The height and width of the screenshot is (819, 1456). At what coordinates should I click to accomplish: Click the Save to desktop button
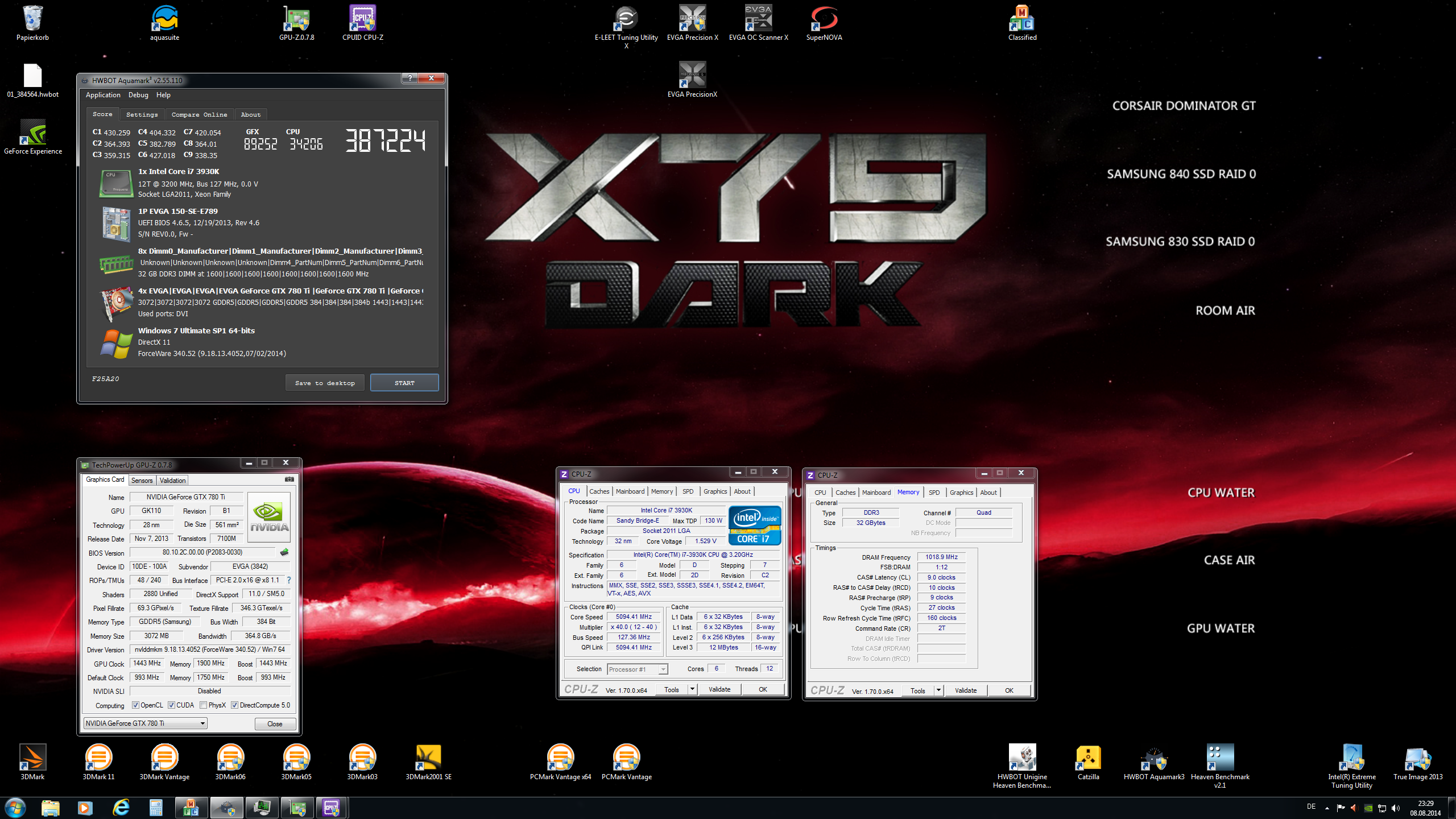325,383
